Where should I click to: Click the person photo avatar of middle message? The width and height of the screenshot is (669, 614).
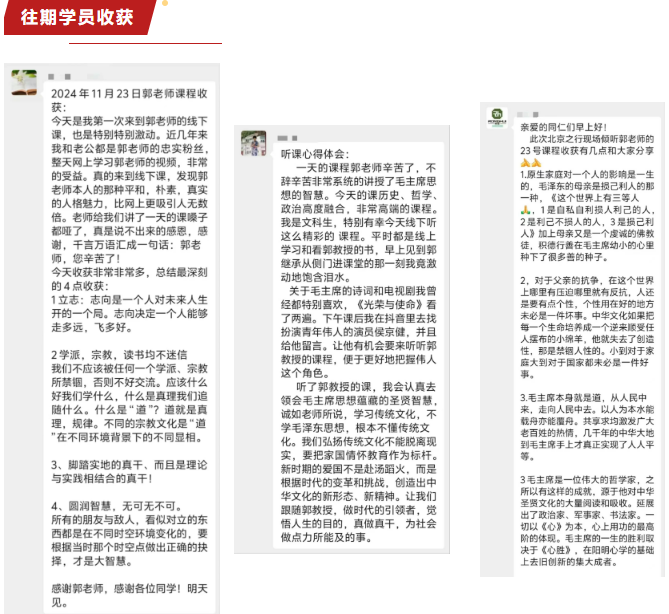tap(253, 143)
